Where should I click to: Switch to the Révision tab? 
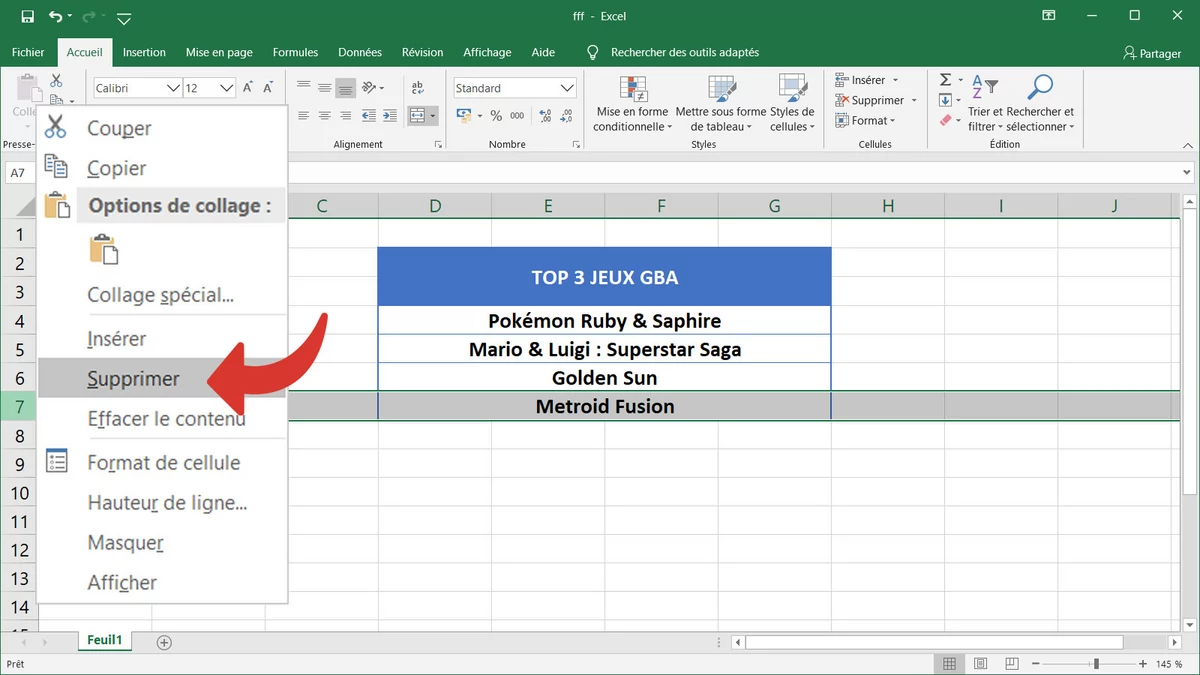point(422,52)
